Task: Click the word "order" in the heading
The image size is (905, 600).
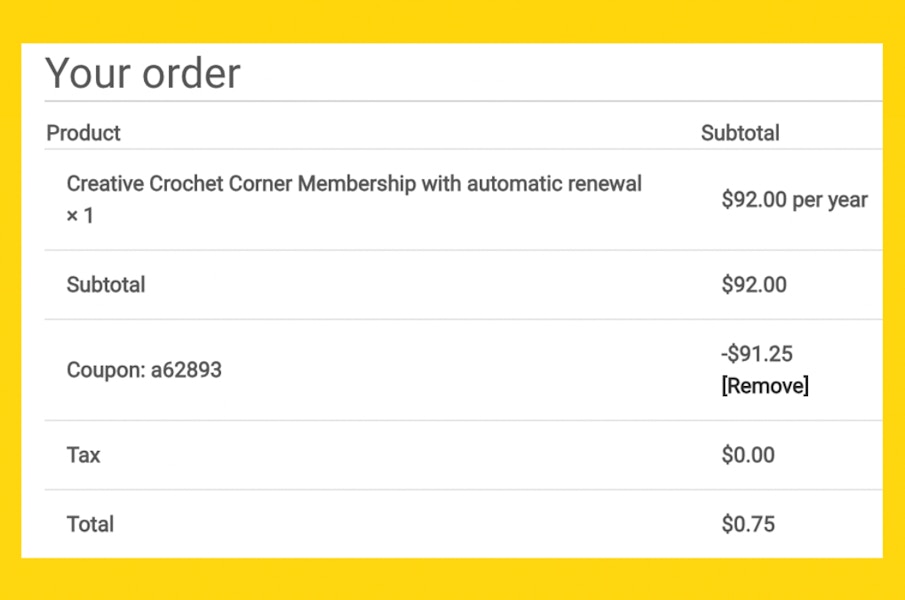Action: point(192,74)
